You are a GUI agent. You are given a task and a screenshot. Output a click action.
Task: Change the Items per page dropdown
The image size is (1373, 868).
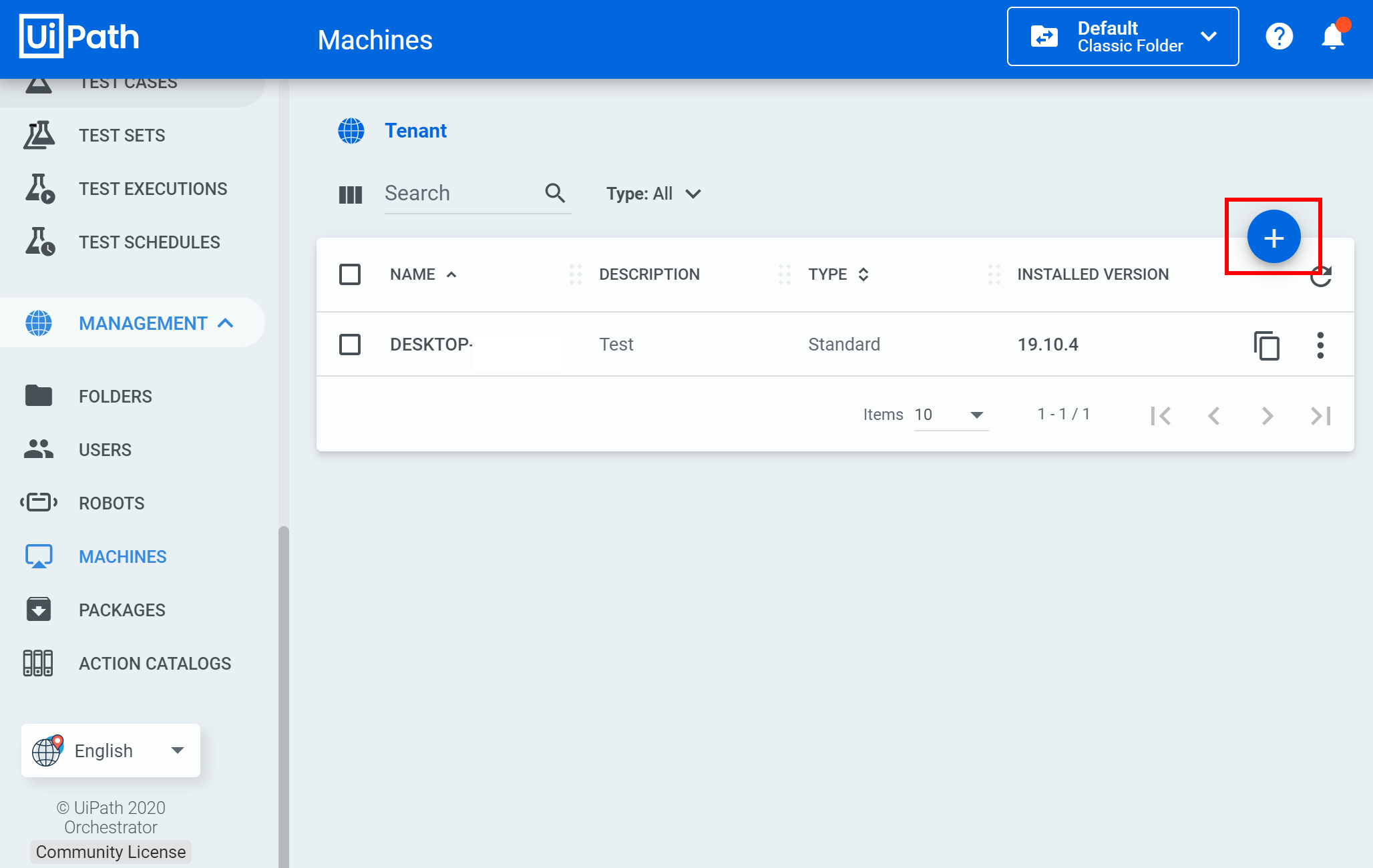[x=950, y=415]
